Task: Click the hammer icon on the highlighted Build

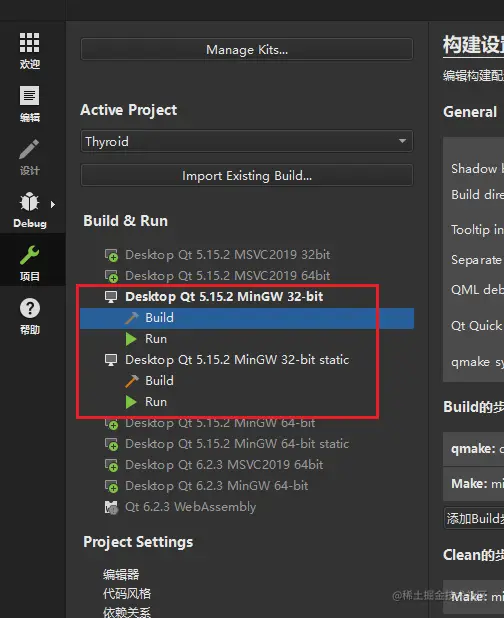Action: tap(132, 318)
